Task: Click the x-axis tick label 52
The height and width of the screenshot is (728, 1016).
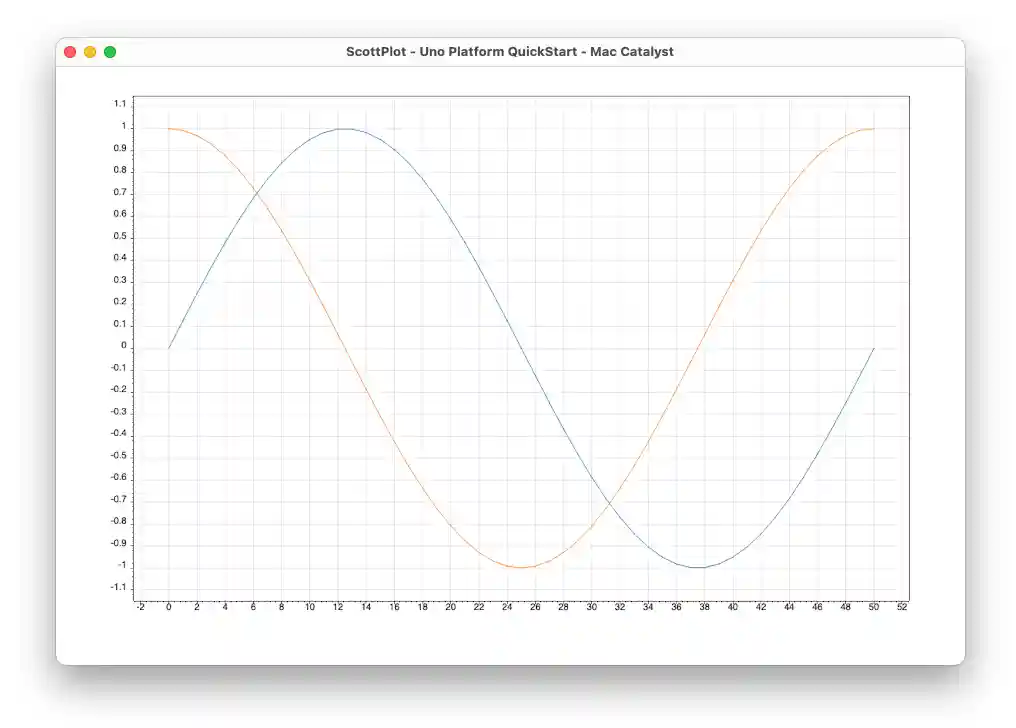Action: pos(902,607)
